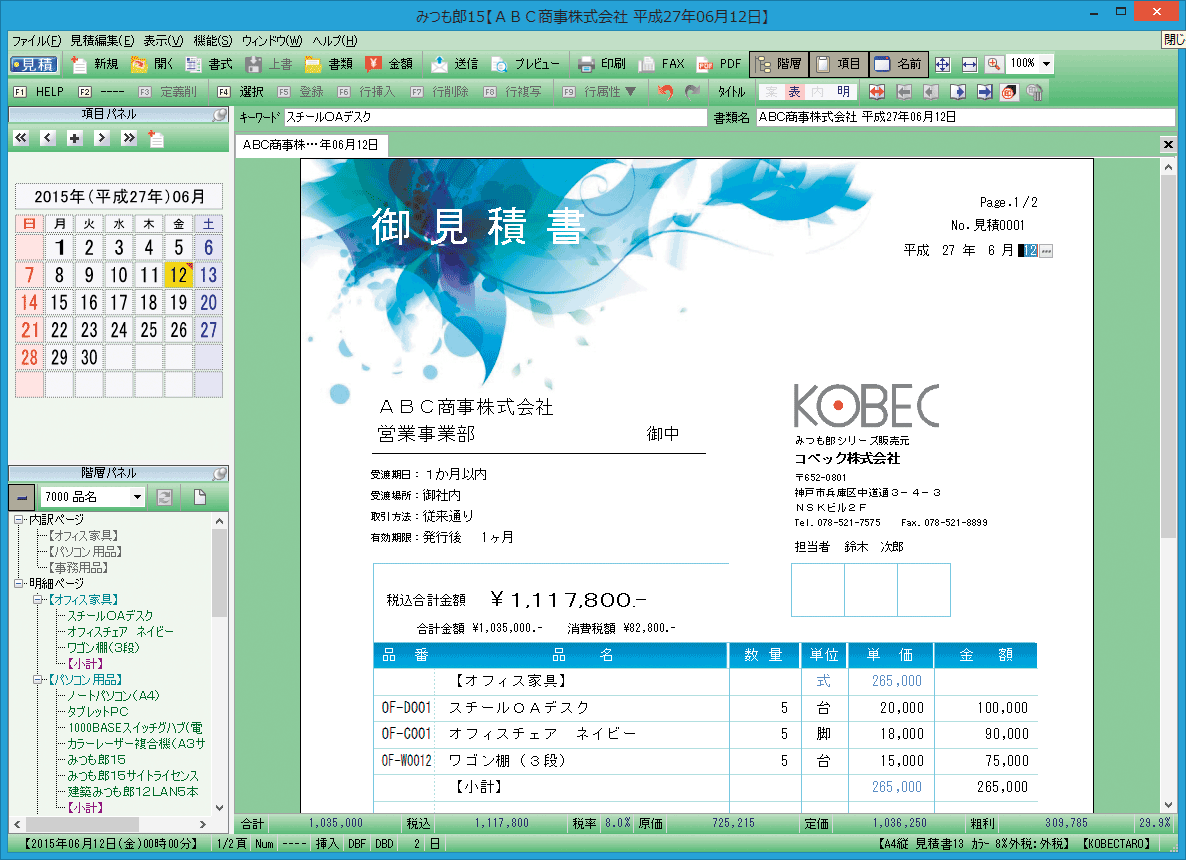Click the red double-arrow page icon
The height and width of the screenshot is (860, 1186).
[x=876, y=92]
